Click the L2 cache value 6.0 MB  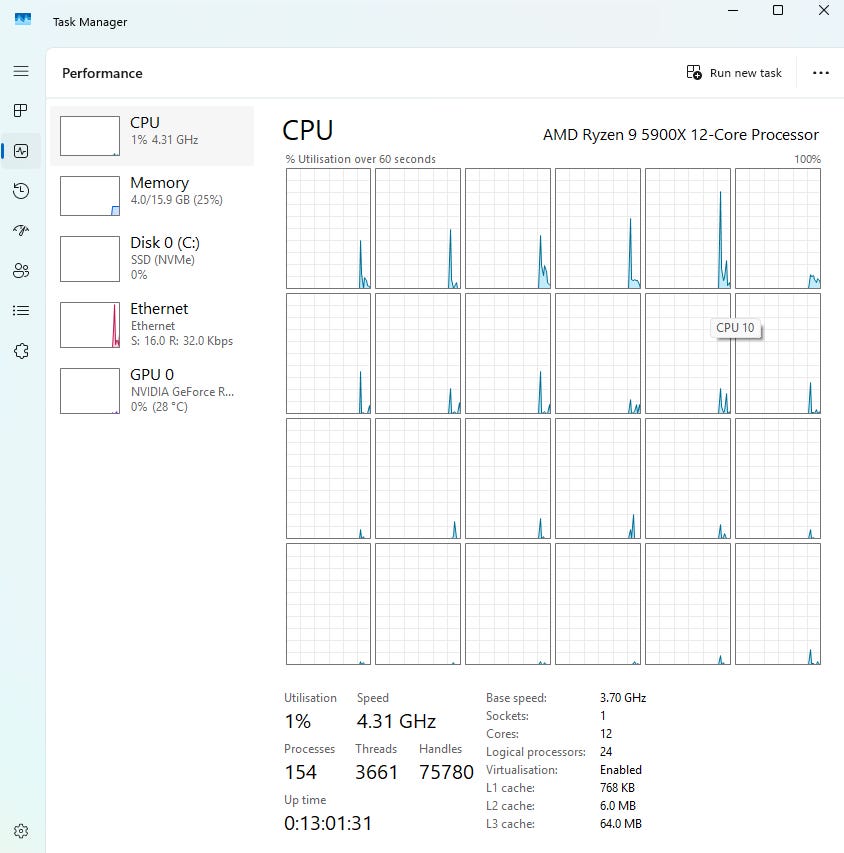coord(618,806)
